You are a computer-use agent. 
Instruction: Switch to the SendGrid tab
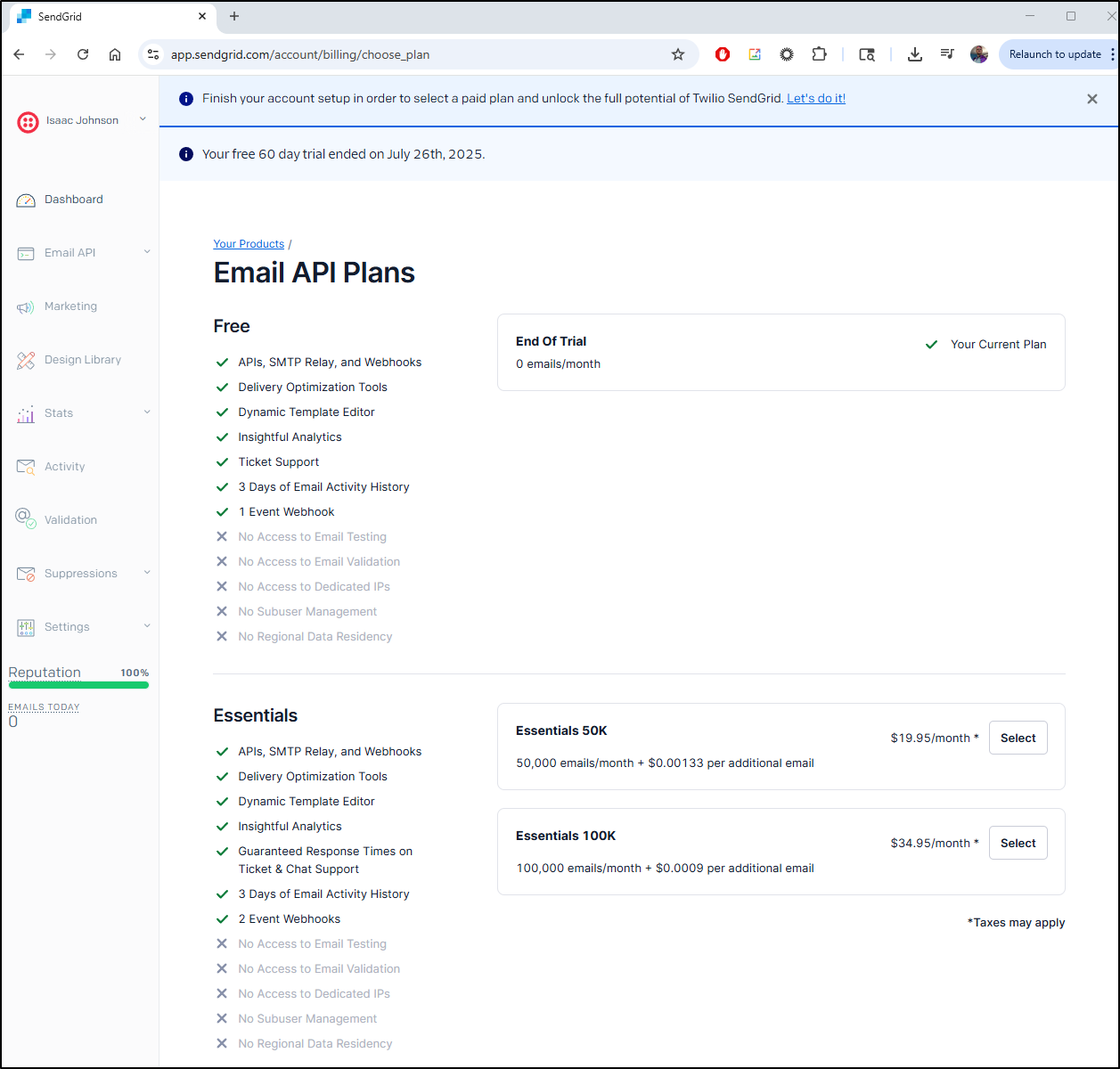coord(111,16)
